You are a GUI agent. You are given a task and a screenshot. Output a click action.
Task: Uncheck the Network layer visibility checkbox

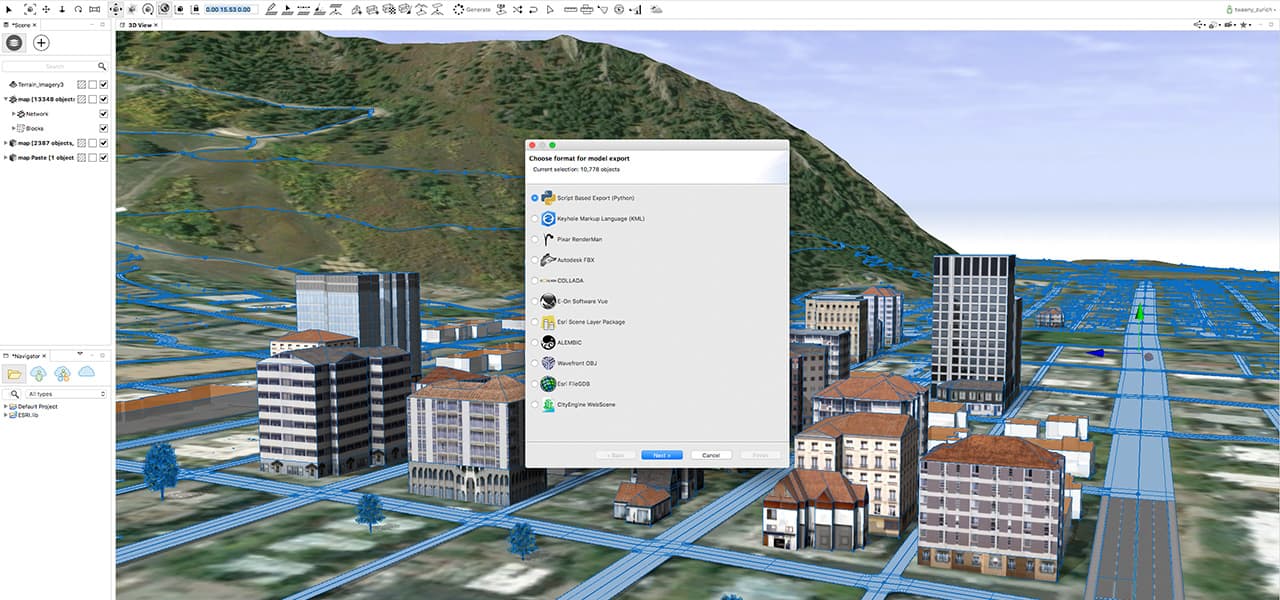pos(104,114)
